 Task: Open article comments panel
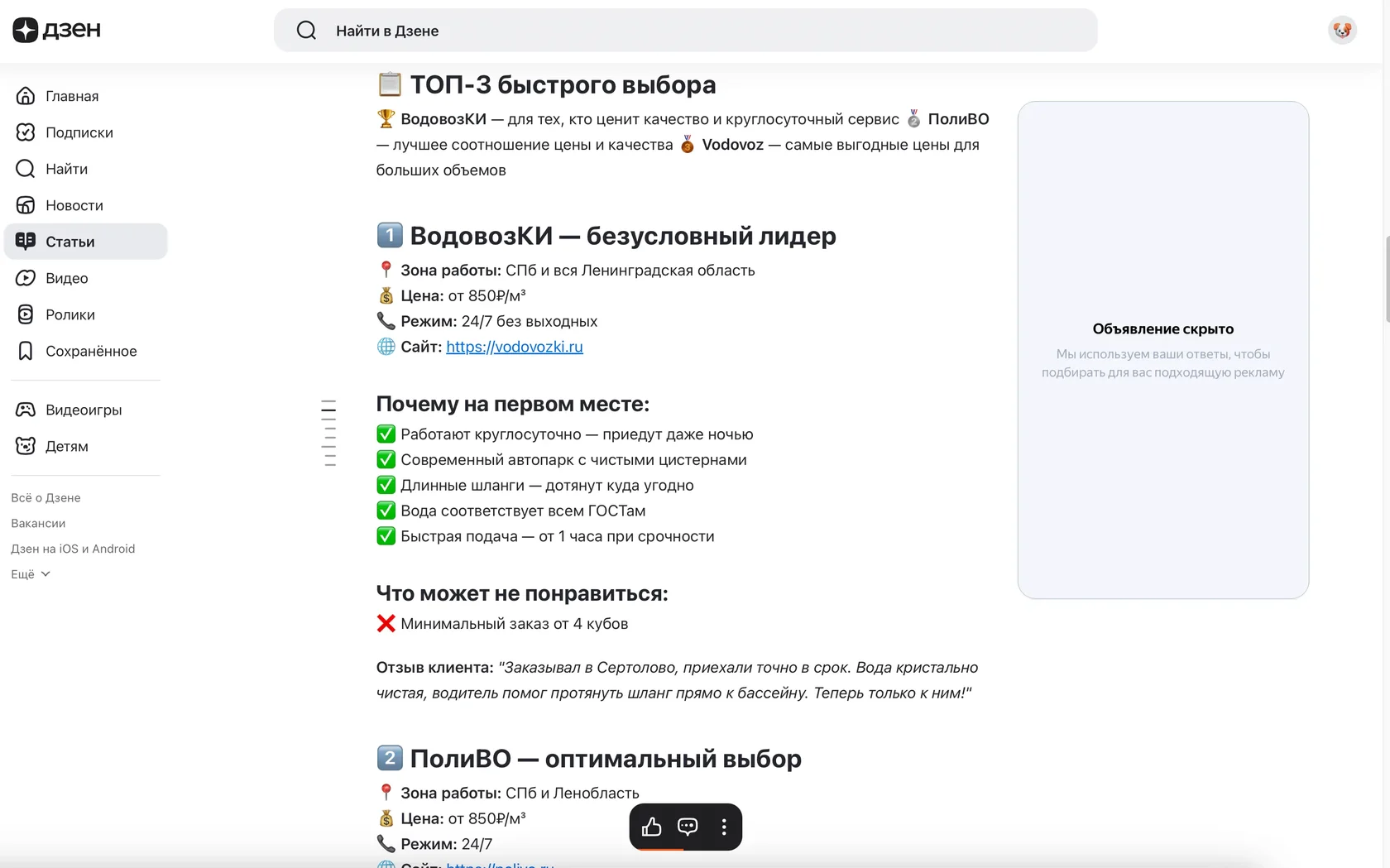click(x=688, y=827)
